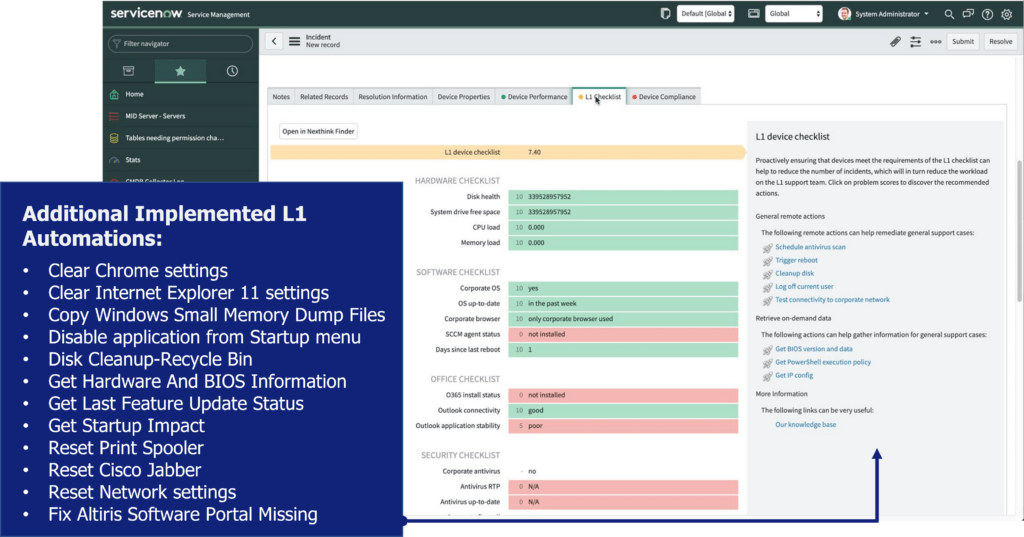
Task: Click Get PowerShell execution policy link
Action: (823, 362)
